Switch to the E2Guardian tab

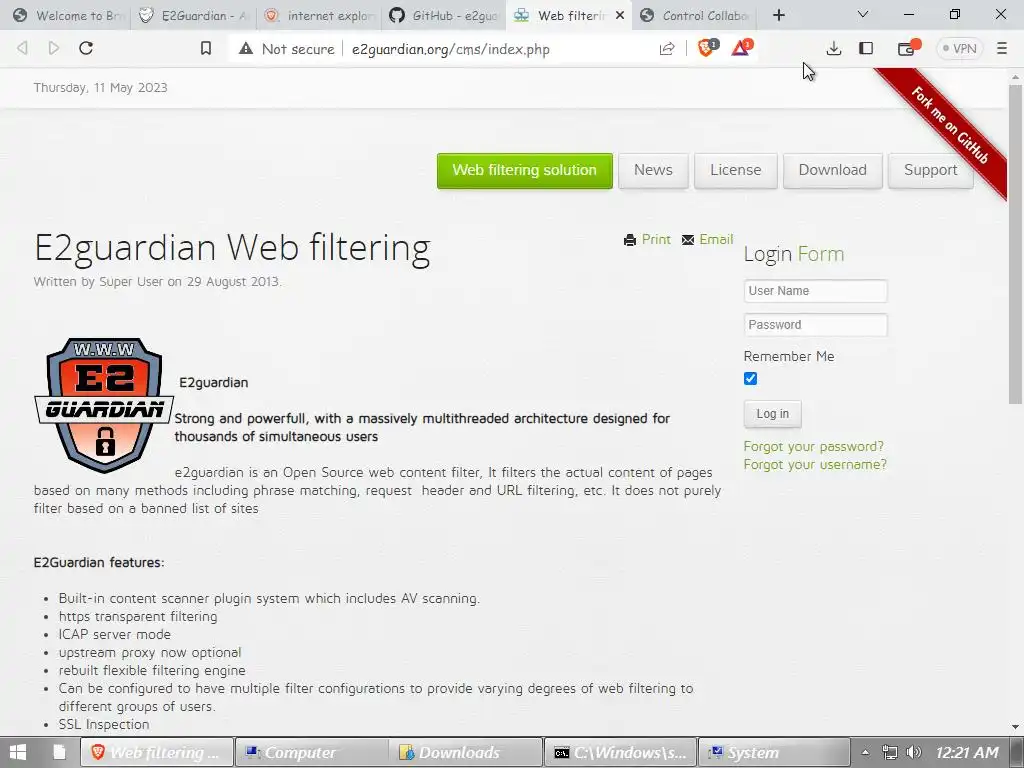(194, 16)
